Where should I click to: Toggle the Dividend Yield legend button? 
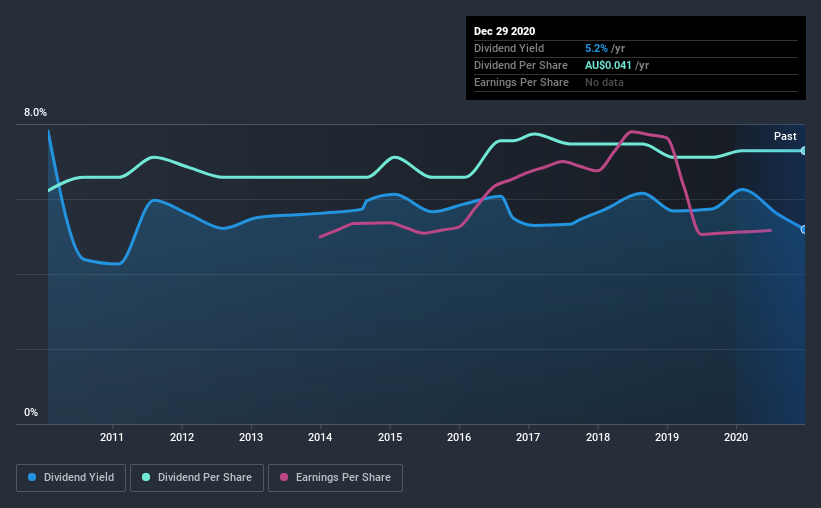71,478
